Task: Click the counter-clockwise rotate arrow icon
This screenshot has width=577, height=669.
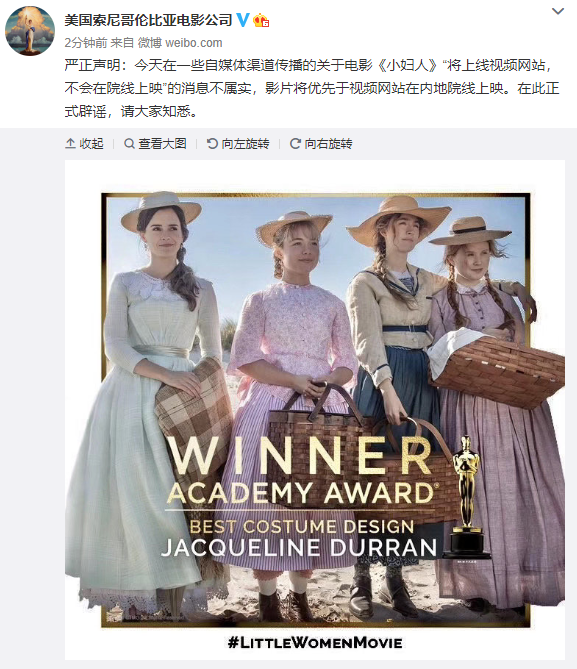Action: (x=212, y=144)
